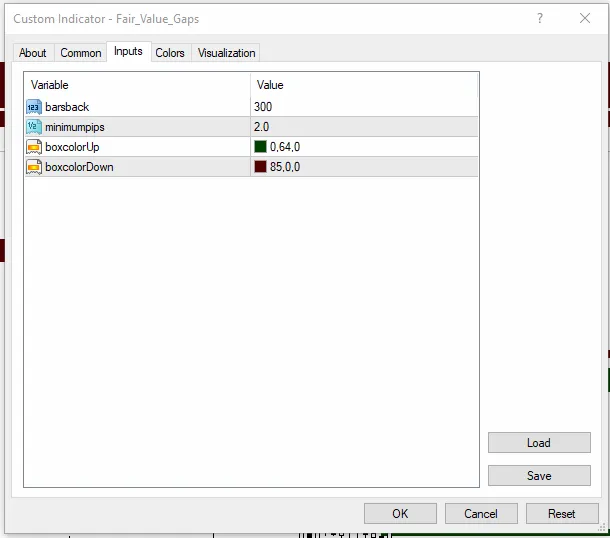Click the Reset button
The height and width of the screenshot is (538, 610).
point(562,513)
